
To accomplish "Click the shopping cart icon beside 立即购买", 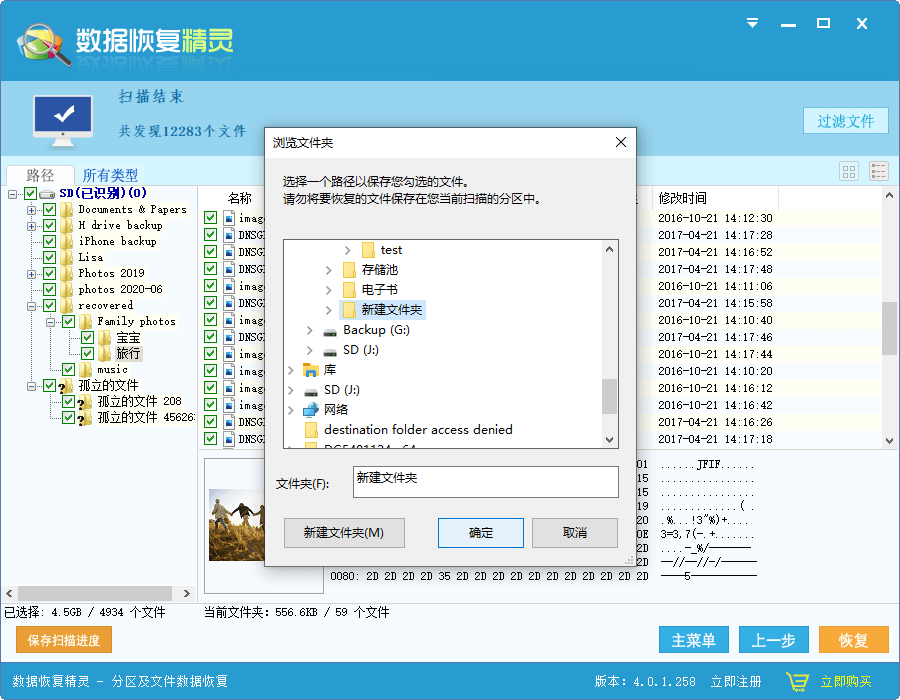I will [x=797, y=681].
